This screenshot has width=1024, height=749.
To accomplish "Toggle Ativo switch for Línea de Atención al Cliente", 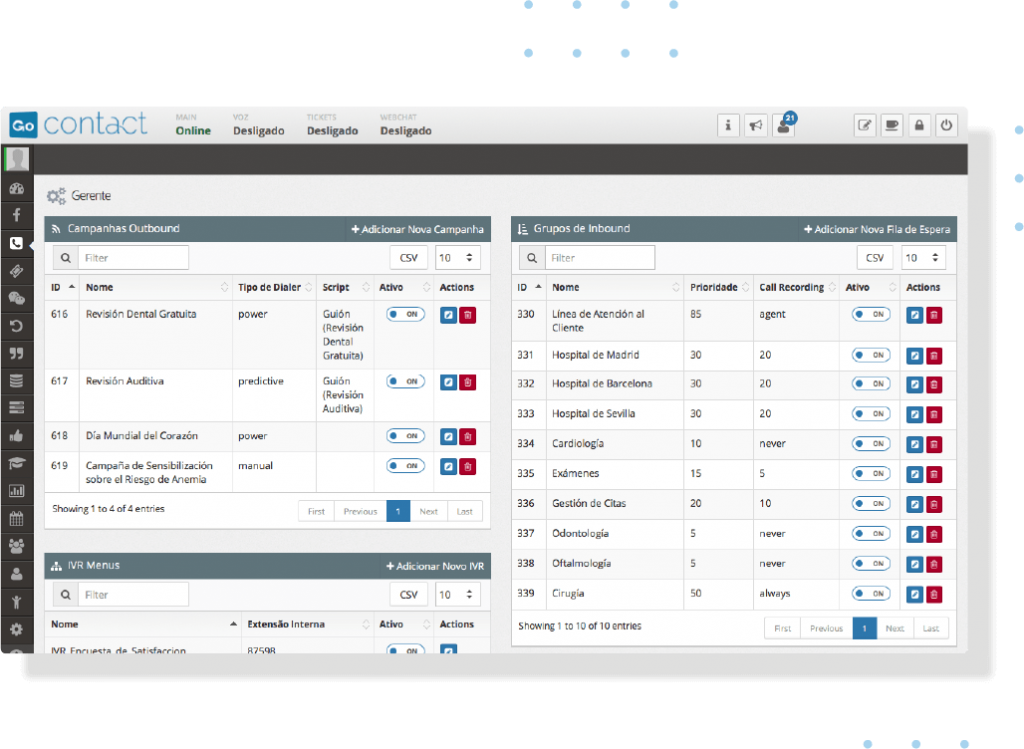I will (x=871, y=314).
